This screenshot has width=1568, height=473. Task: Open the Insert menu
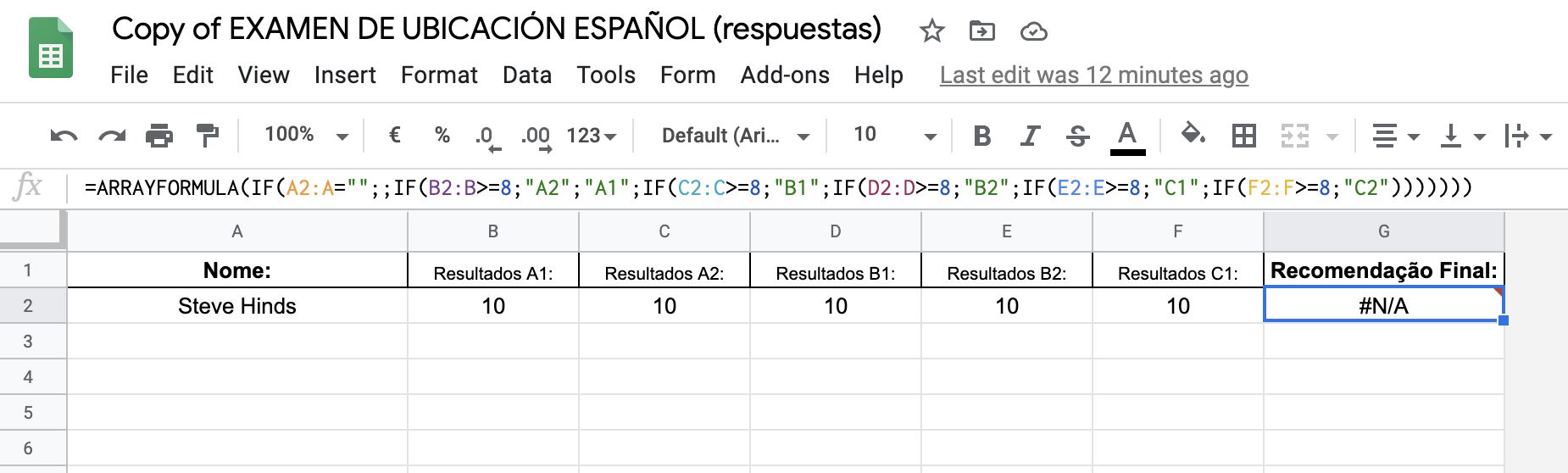pyautogui.click(x=345, y=75)
